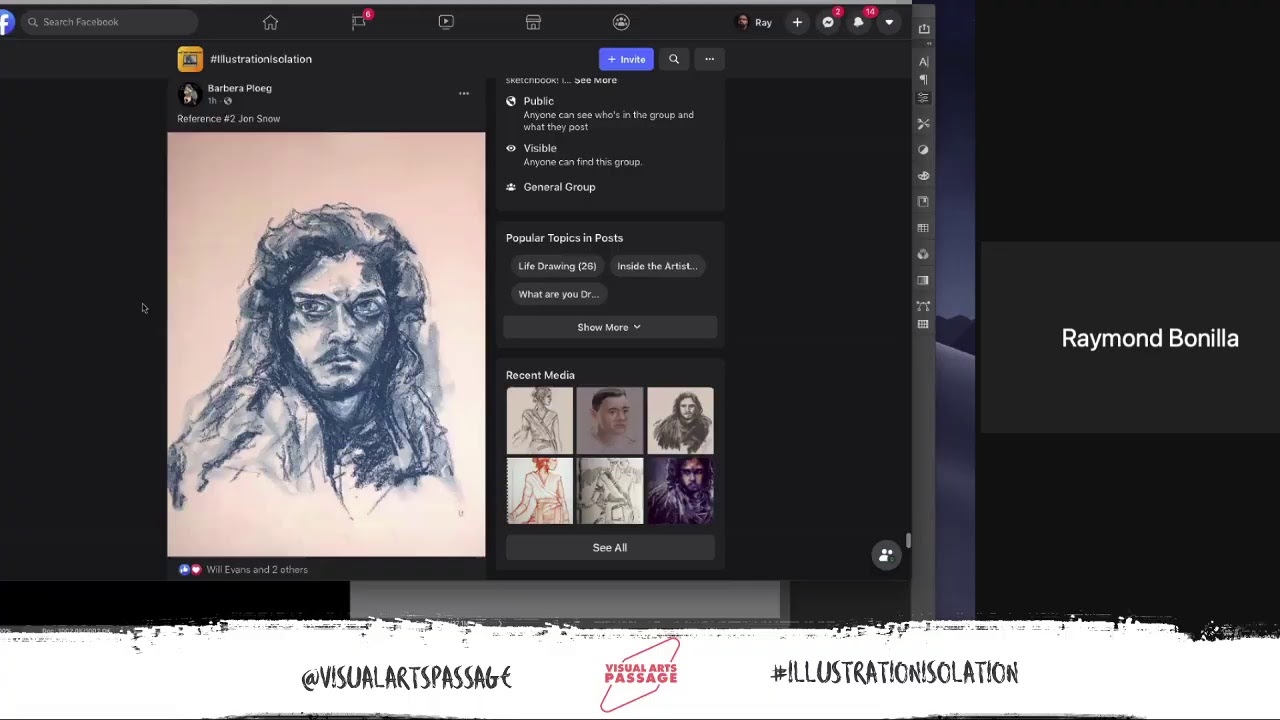
Task: Click the General Group people icon
Action: (511, 187)
